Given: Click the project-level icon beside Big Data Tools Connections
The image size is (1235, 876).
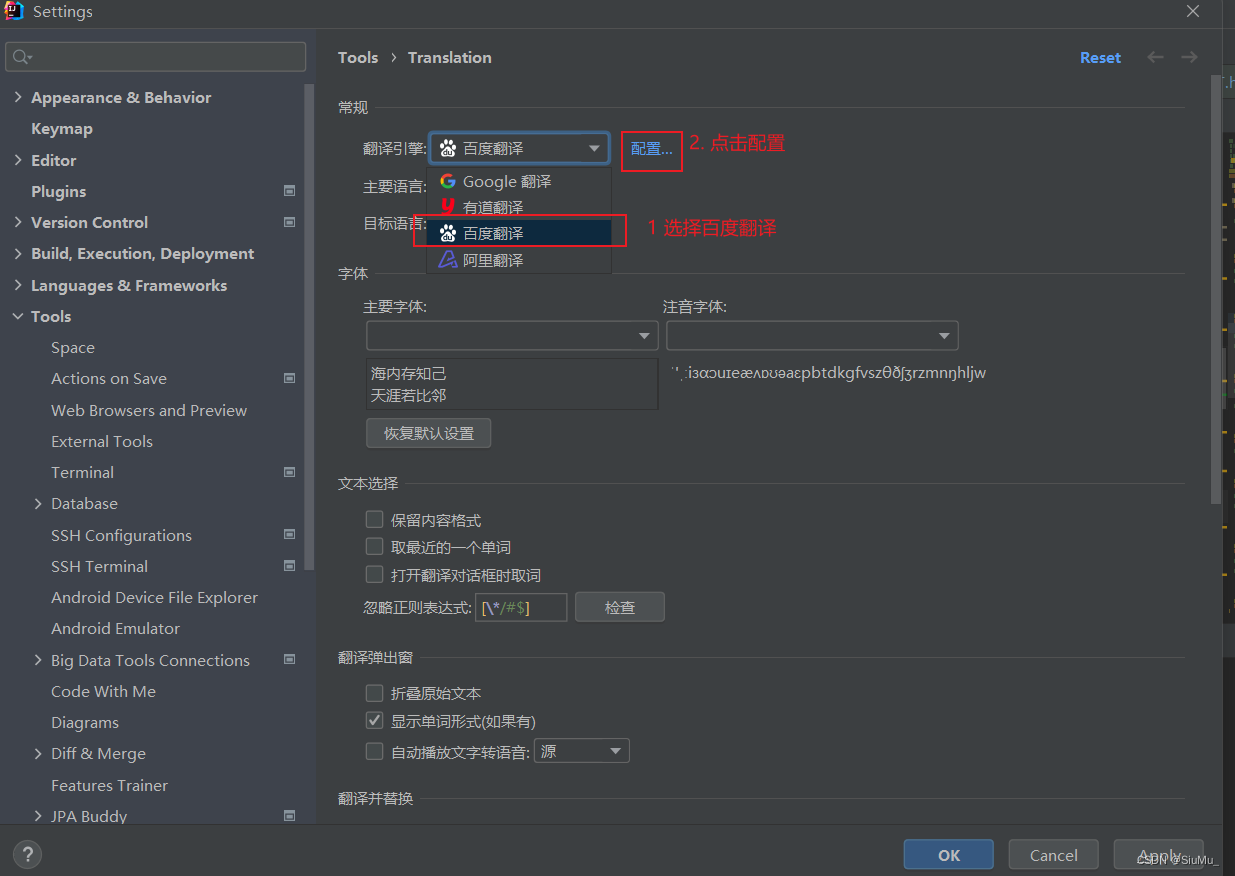Looking at the screenshot, I should 290,660.
